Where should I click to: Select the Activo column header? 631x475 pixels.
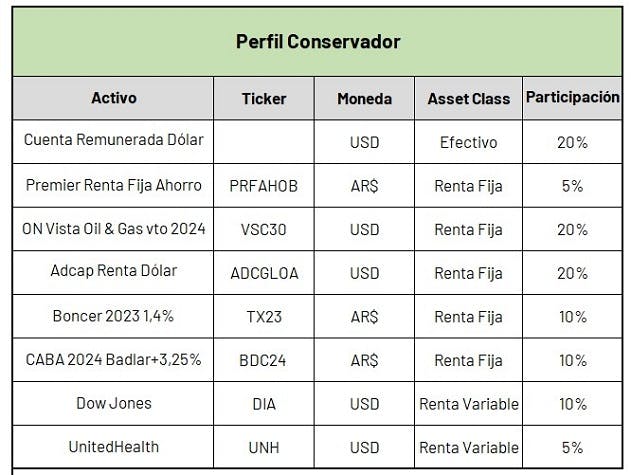tap(113, 98)
